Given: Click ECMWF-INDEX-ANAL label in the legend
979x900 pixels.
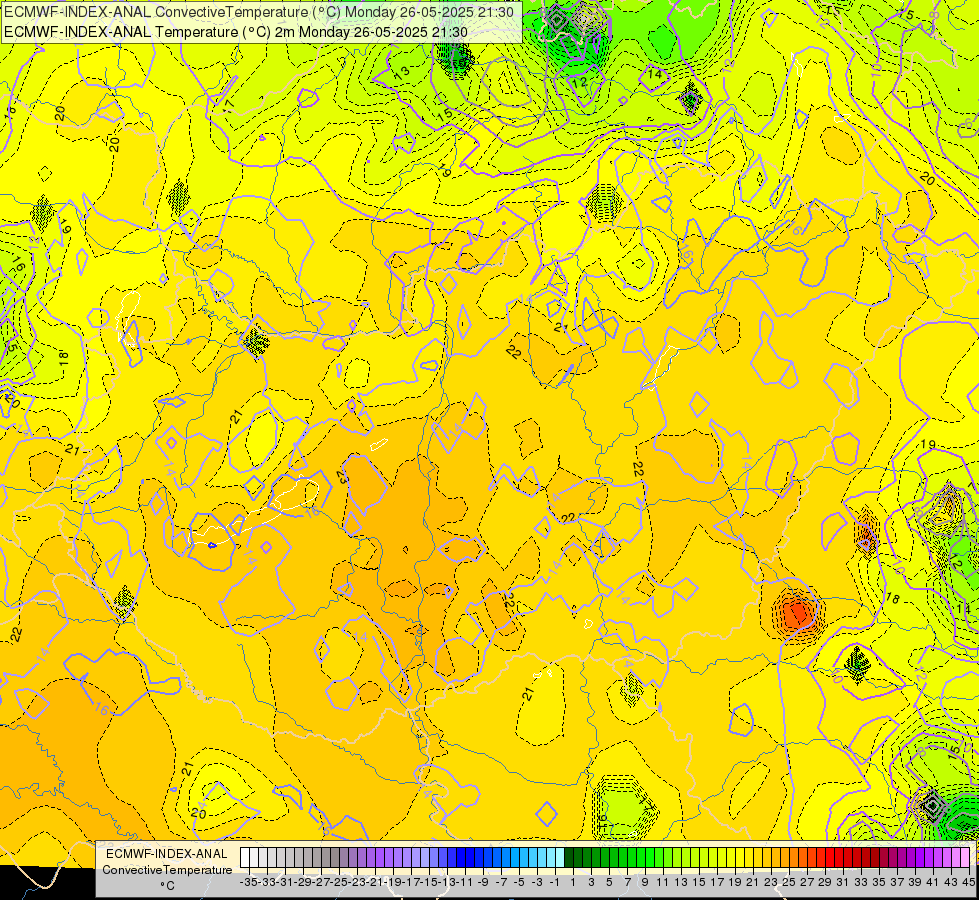Looking at the screenshot, I should click(x=167, y=854).
